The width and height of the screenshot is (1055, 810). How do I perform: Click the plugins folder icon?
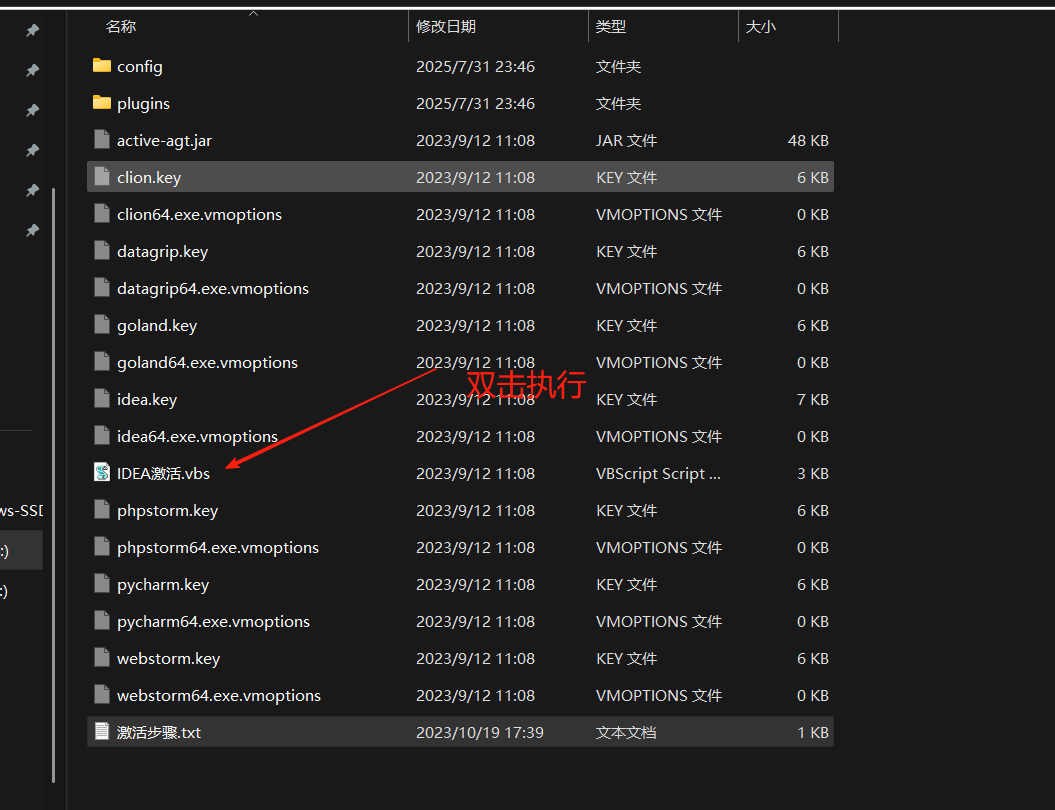point(102,102)
